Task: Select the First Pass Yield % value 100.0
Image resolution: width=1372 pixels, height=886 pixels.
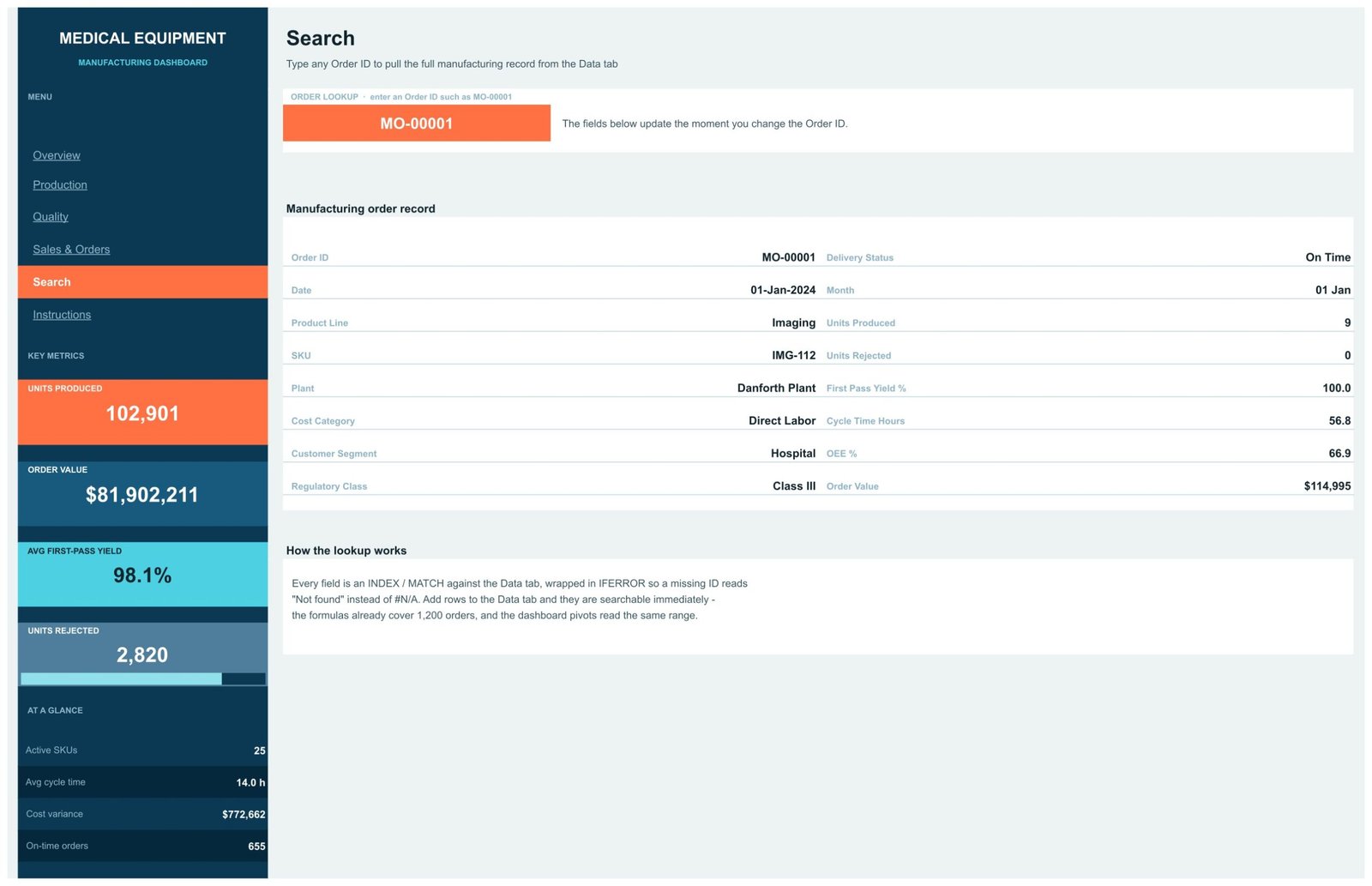Action: click(x=1336, y=388)
